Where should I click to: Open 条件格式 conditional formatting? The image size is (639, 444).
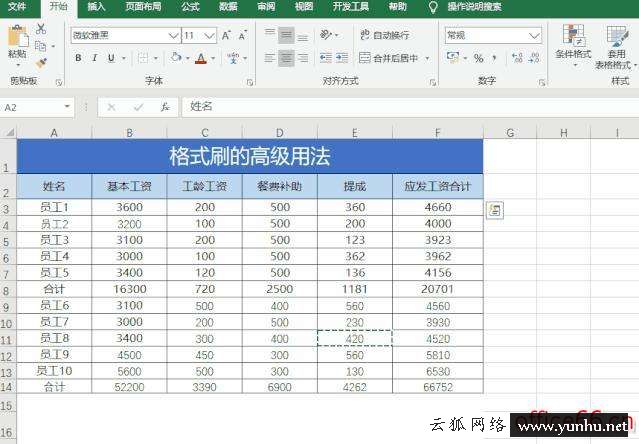[573, 45]
